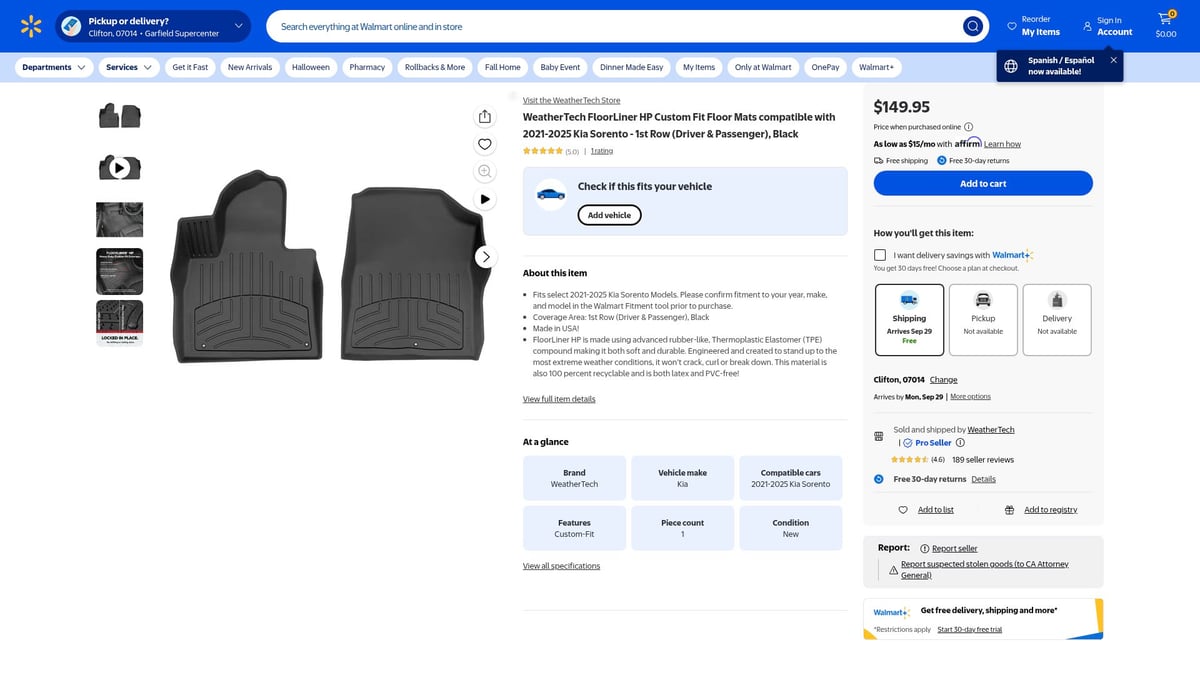
Task: Click Report seller link
Action: tap(954, 548)
